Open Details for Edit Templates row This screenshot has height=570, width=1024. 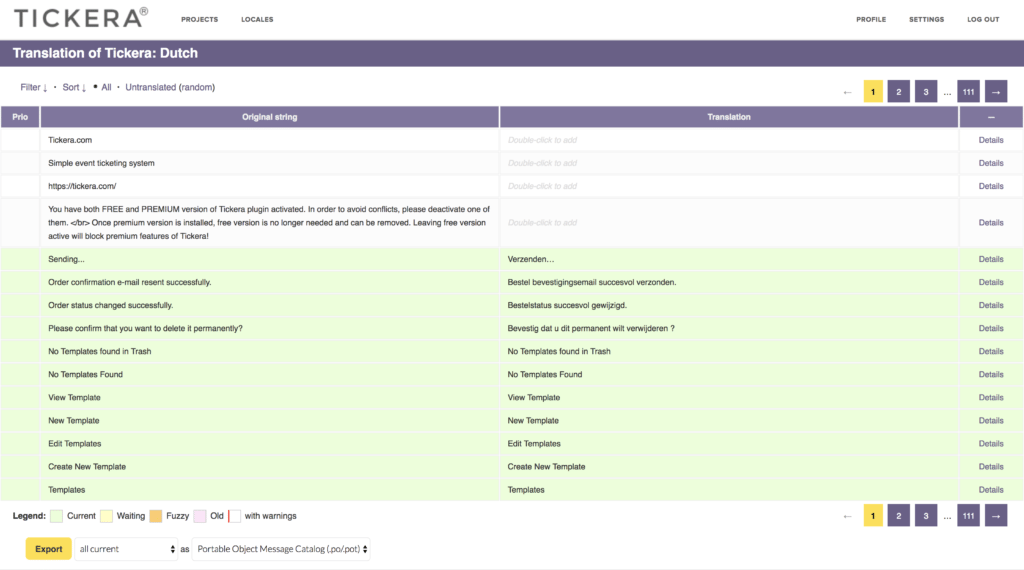991,443
